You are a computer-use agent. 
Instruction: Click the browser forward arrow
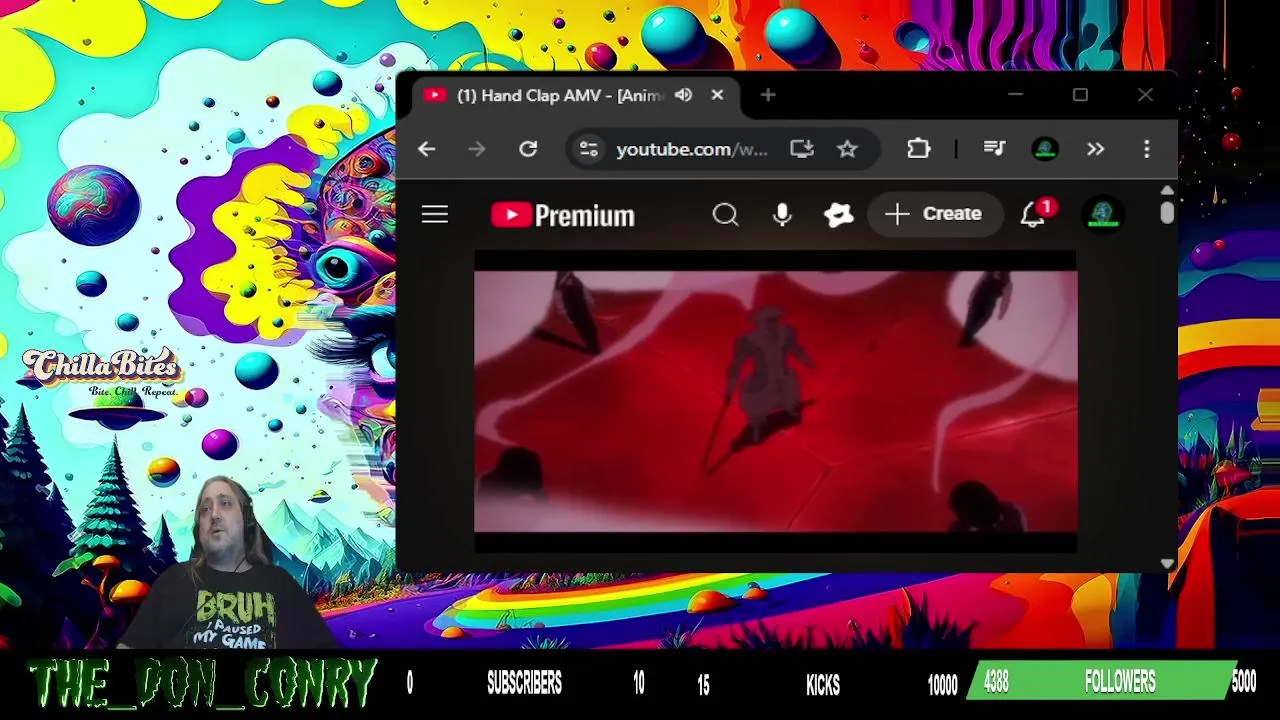477,149
